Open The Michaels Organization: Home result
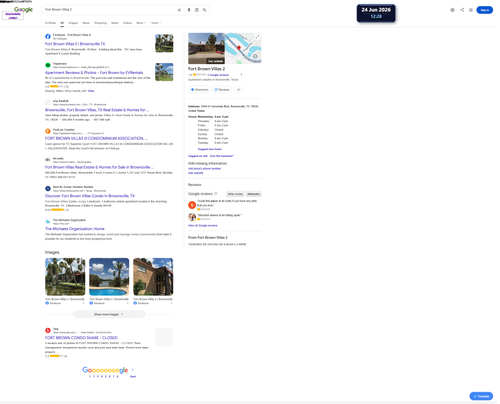Viewport: 500px width, 404px height. (x=75, y=229)
